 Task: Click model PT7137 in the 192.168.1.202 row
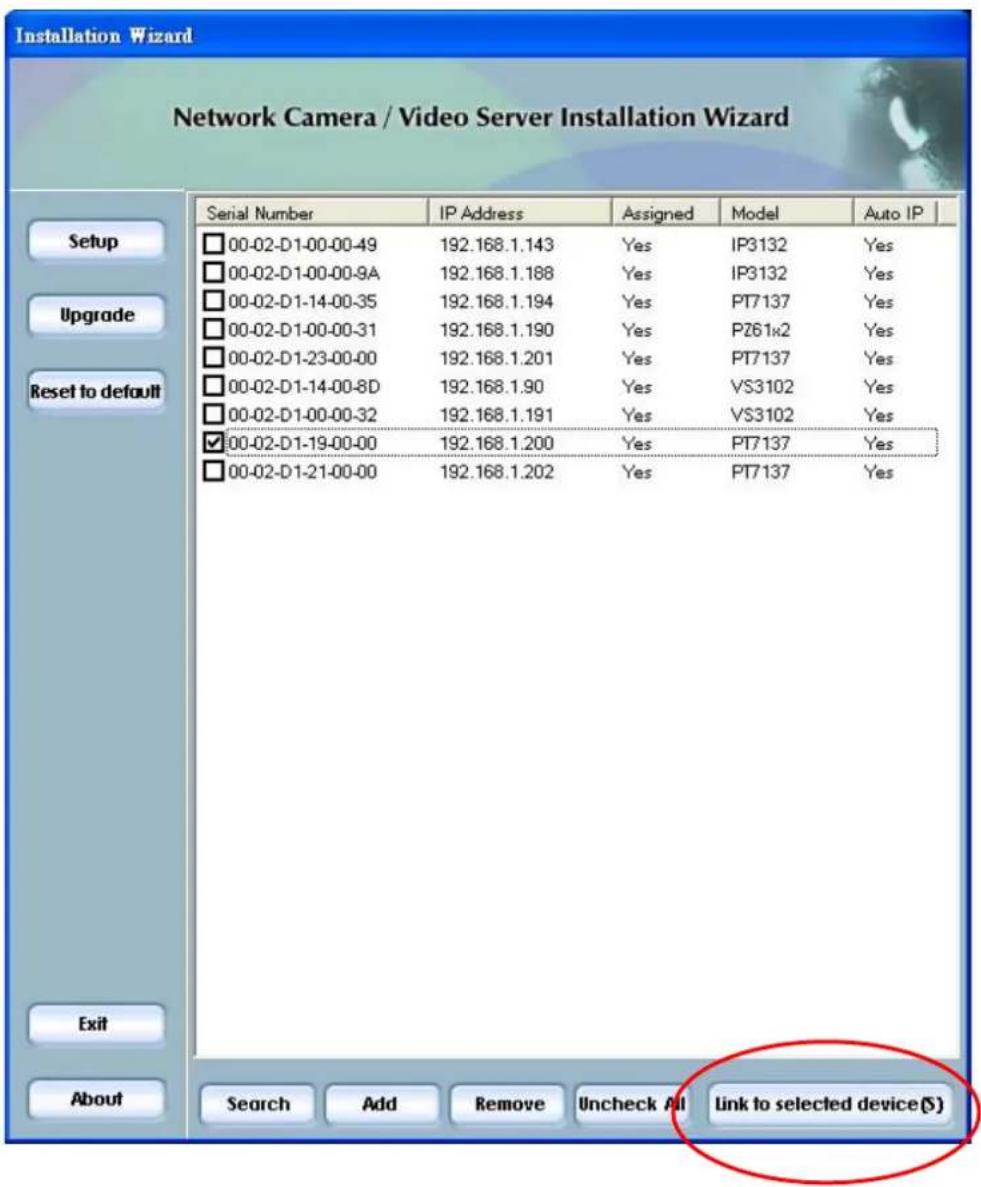point(761,472)
